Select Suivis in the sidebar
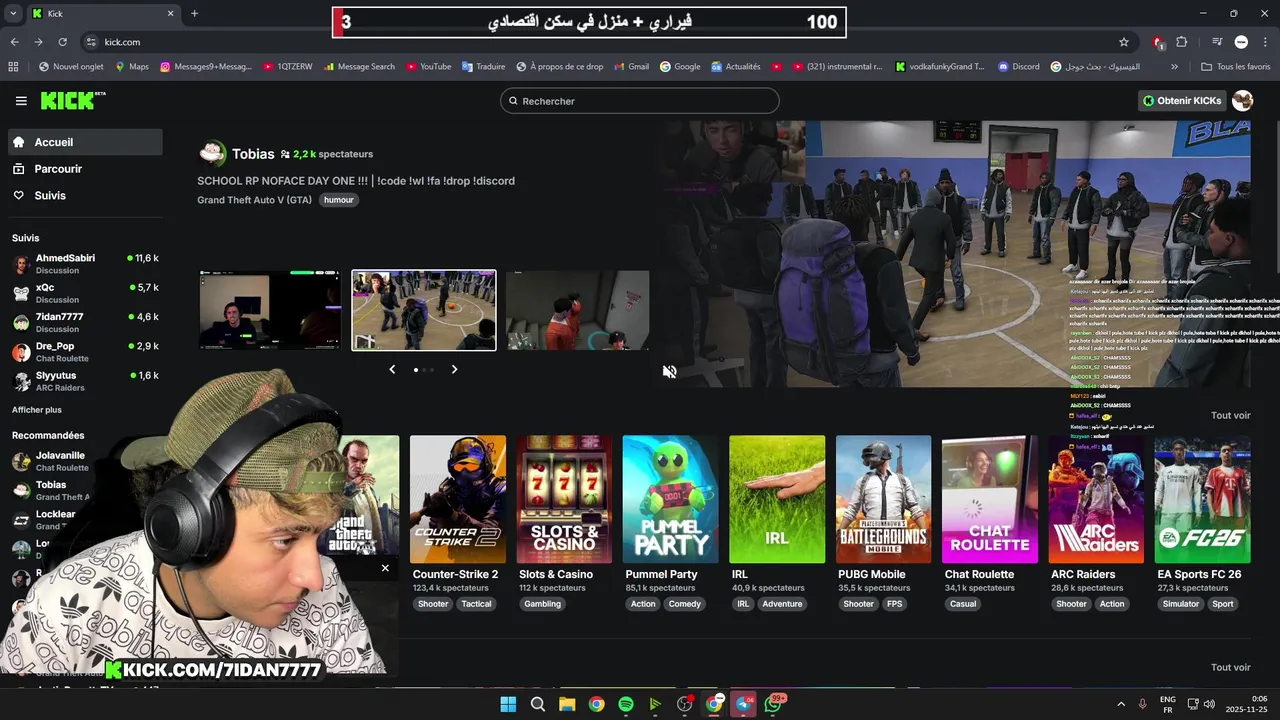This screenshot has width=1280, height=720. 86,195
